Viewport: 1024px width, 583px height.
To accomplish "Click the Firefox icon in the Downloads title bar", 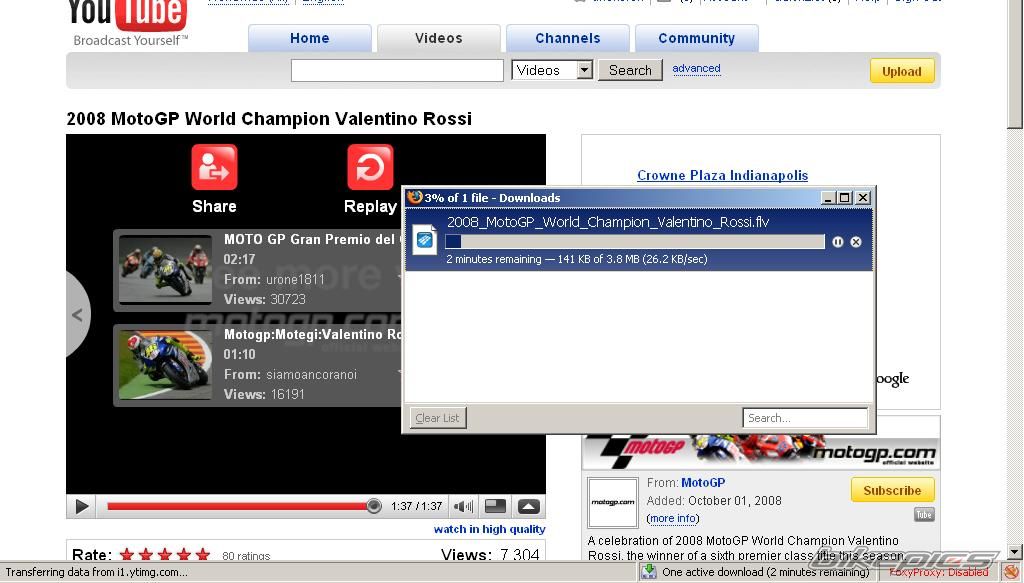I will tap(415, 197).
